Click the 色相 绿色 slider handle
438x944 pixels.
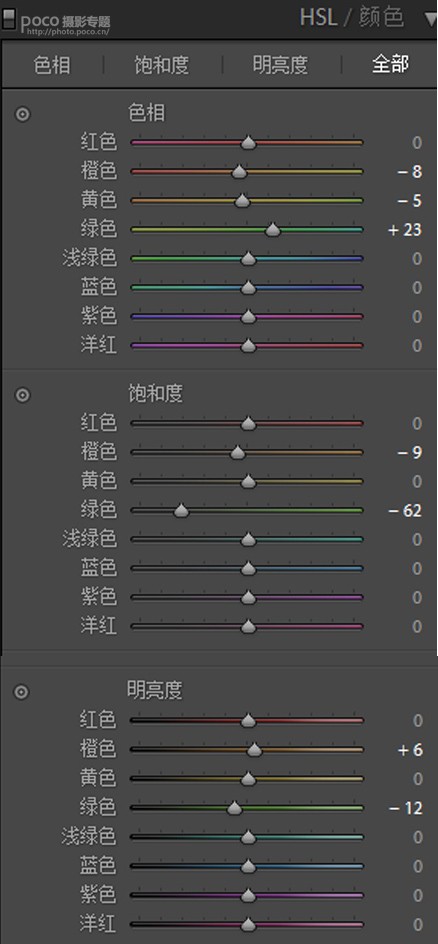coord(273,229)
